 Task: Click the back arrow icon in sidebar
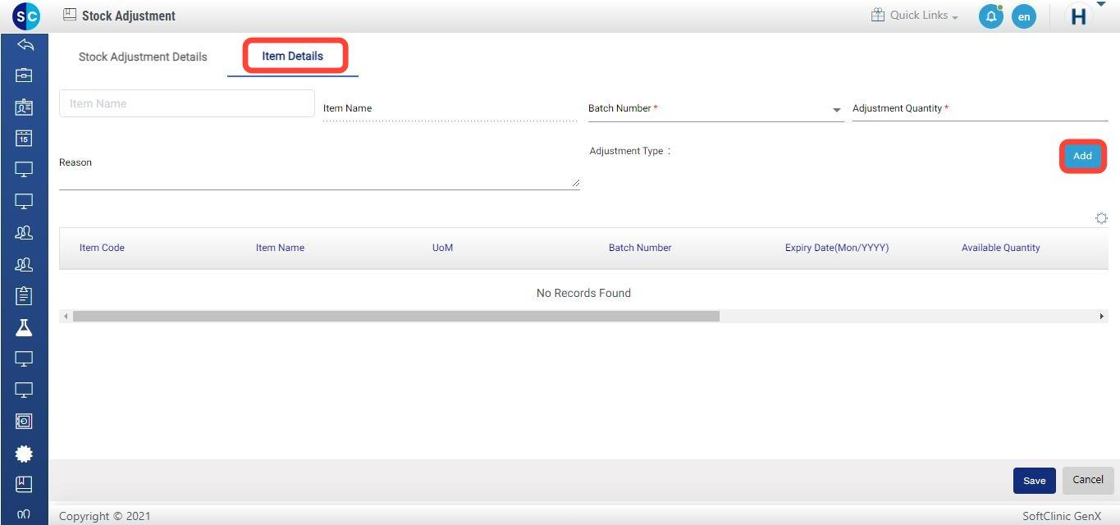click(25, 45)
